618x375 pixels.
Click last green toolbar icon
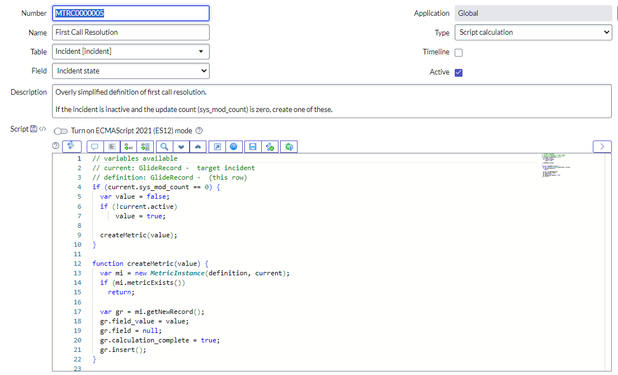(x=289, y=147)
